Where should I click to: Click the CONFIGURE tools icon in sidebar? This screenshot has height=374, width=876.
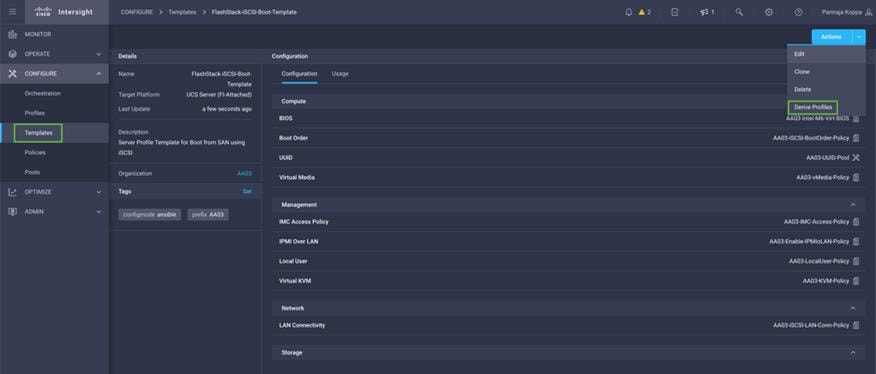tap(12, 74)
